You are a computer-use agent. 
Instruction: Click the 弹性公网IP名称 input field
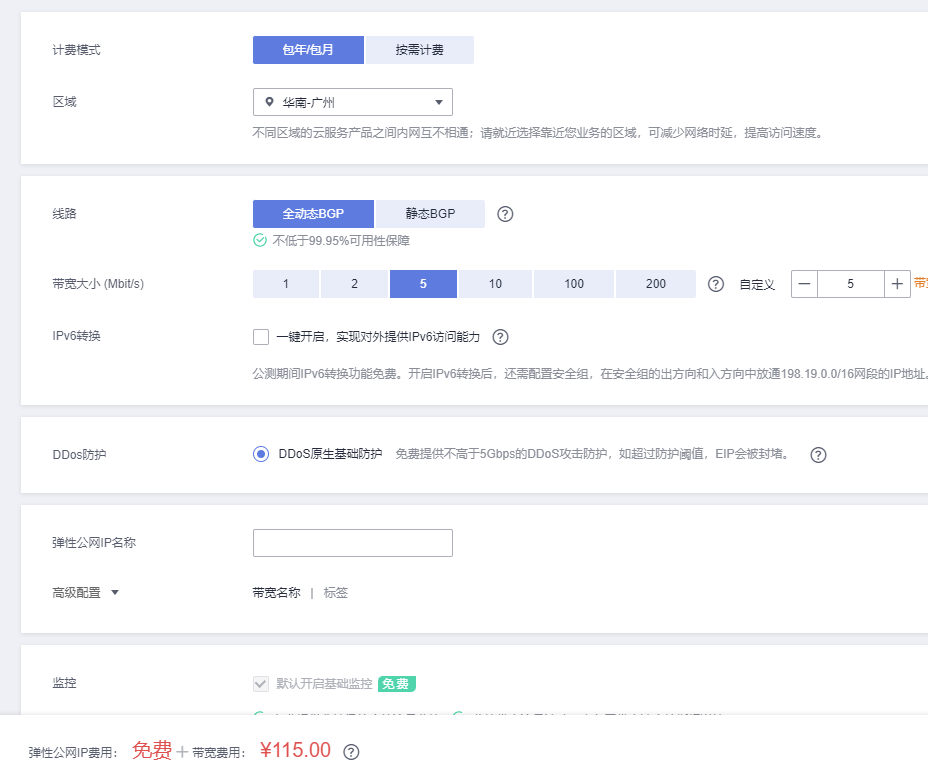click(x=352, y=543)
